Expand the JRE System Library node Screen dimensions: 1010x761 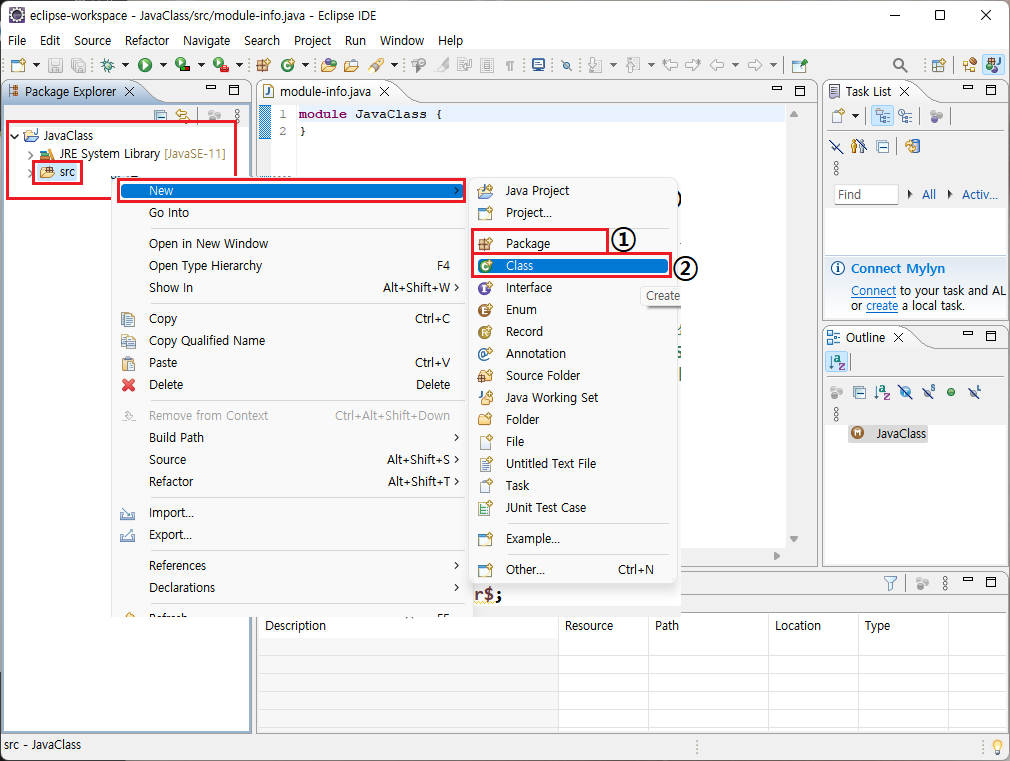click(x=30, y=155)
